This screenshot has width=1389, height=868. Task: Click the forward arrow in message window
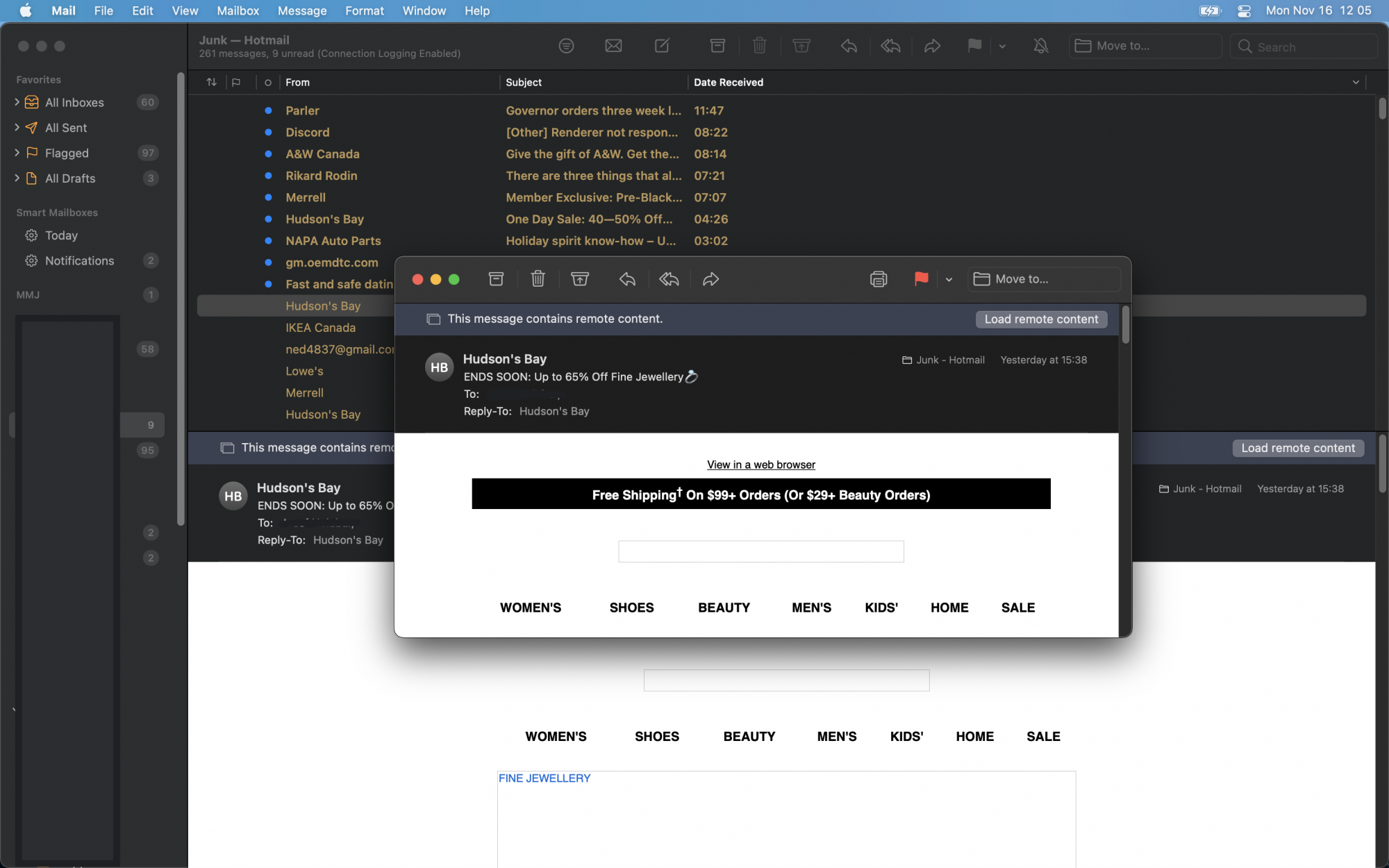click(x=710, y=279)
